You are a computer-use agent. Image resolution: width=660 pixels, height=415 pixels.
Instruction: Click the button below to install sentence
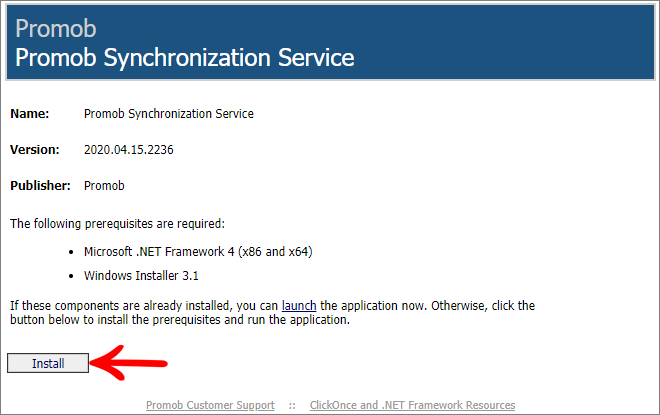pos(180,320)
